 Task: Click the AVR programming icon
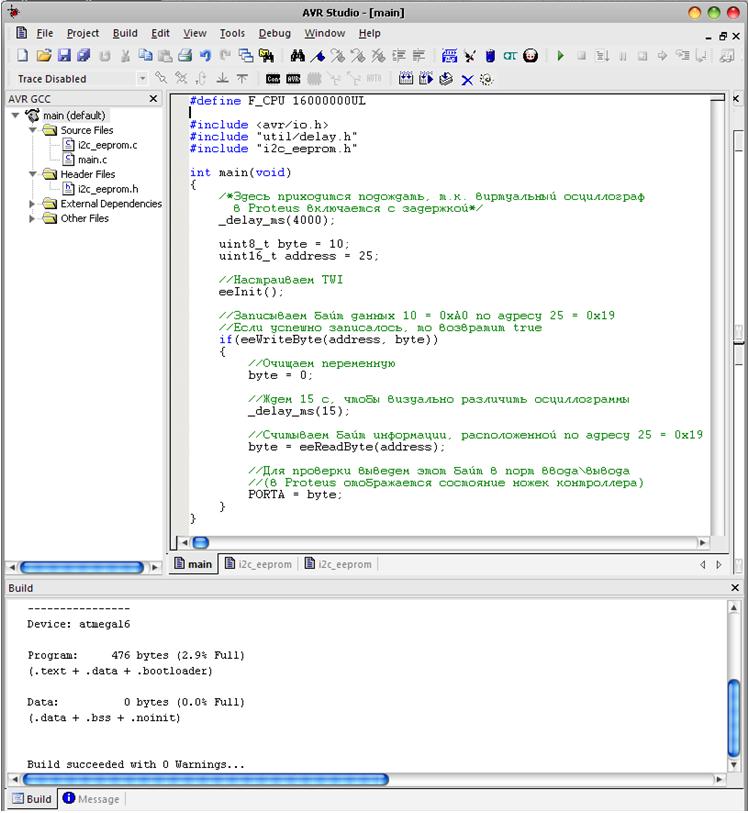pyautogui.click(x=293, y=79)
